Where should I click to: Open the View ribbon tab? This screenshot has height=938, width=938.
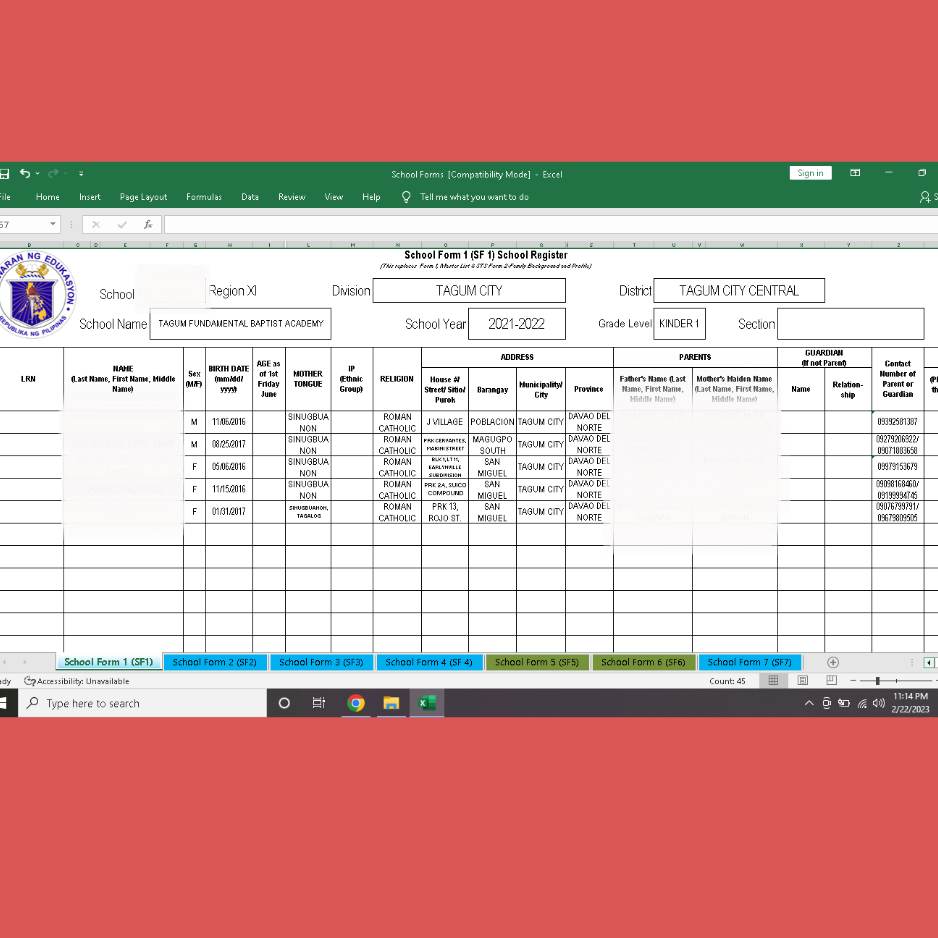click(333, 197)
